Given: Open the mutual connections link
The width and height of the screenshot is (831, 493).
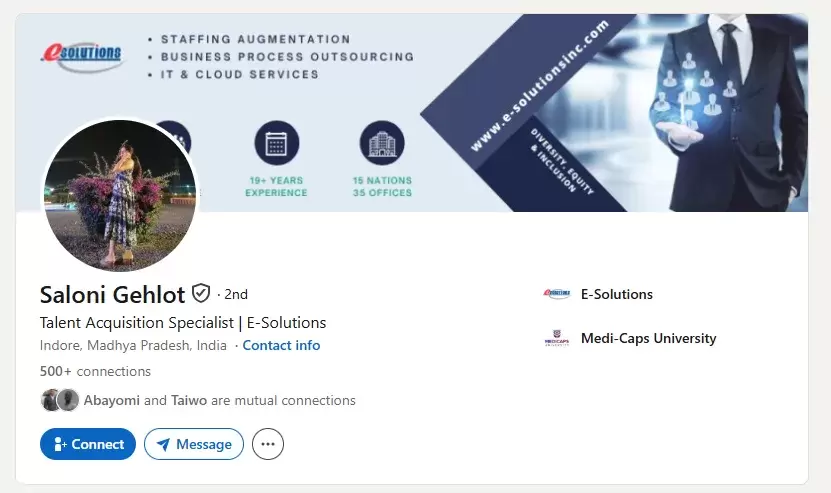Looking at the screenshot, I should 219,400.
